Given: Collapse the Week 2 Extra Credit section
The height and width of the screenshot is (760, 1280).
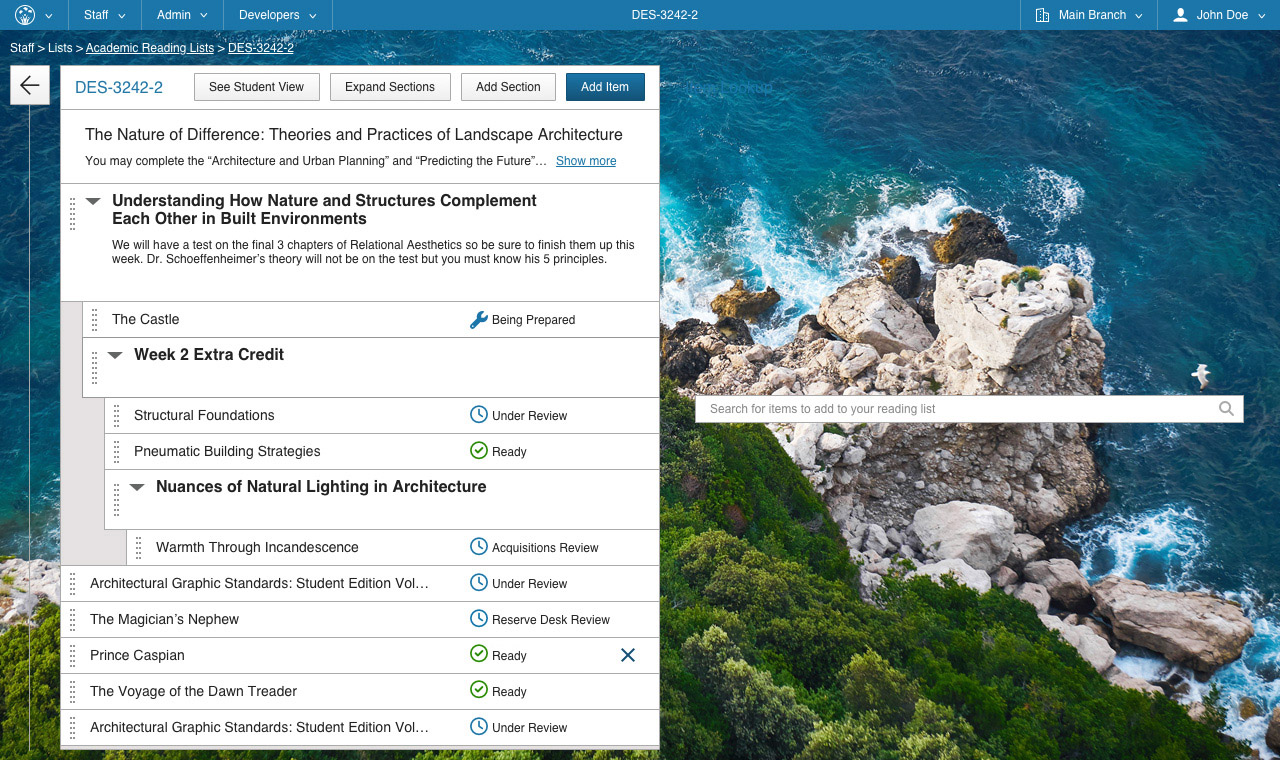Looking at the screenshot, I should point(115,355).
